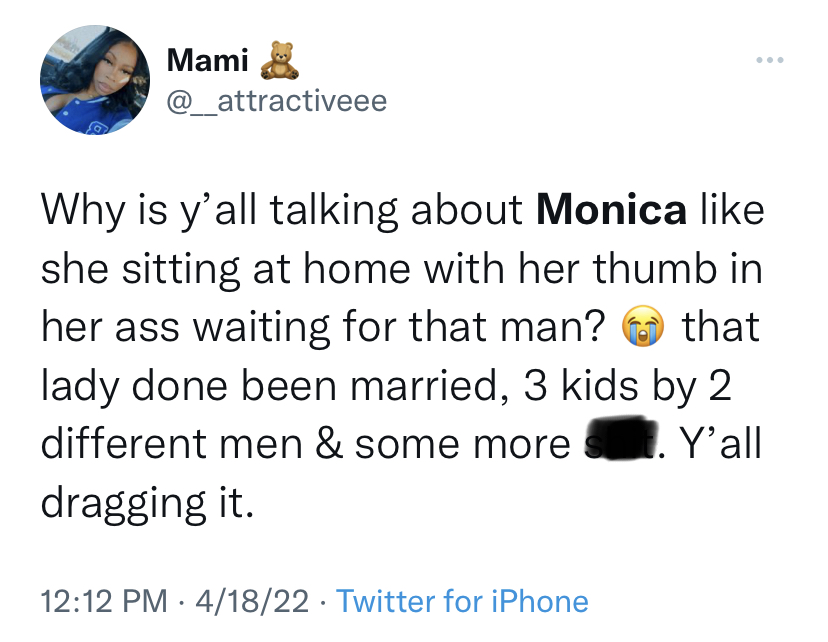The image size is (828, 642).
Task: Open the Twitter for iPhone source link
Action: 465,601
